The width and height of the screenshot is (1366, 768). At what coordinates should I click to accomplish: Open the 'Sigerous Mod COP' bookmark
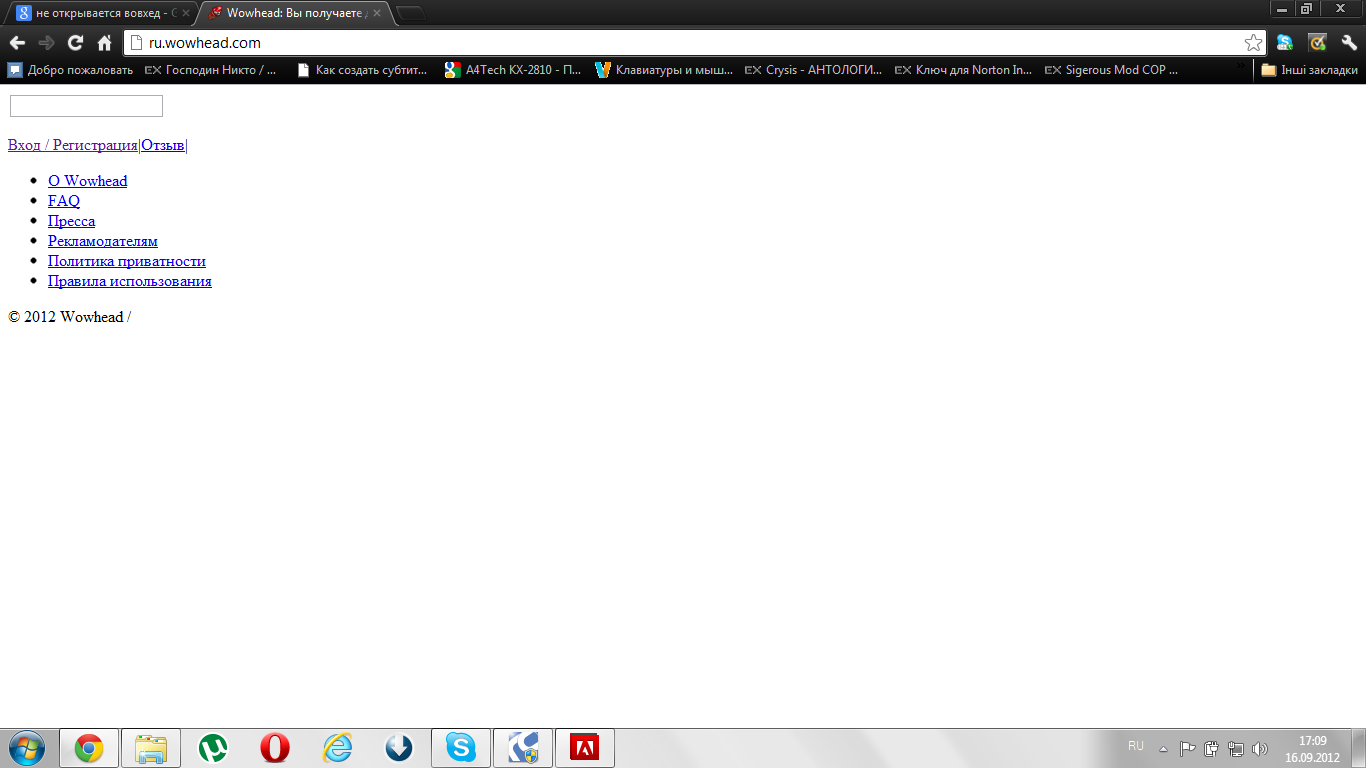pos(1112,70)
